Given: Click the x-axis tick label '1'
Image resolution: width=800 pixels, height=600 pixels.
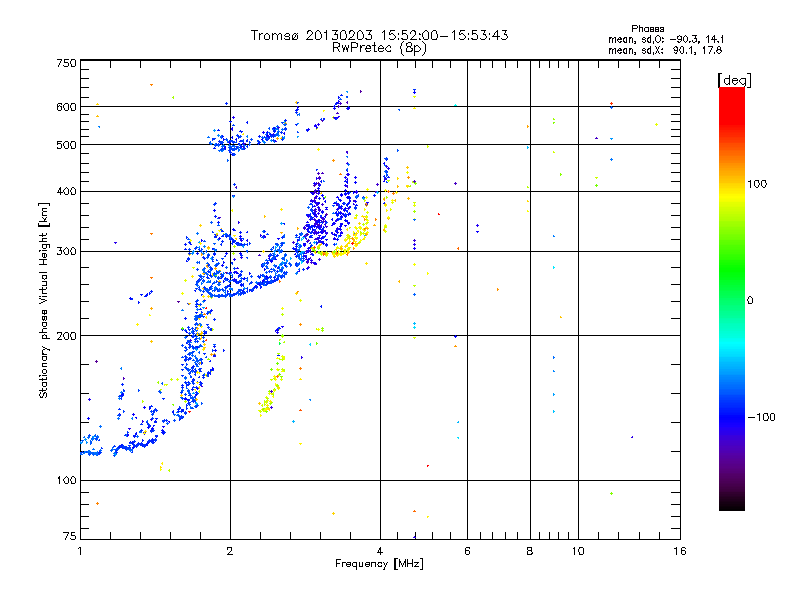Looking at the screenshot, I should click(80, 551).
